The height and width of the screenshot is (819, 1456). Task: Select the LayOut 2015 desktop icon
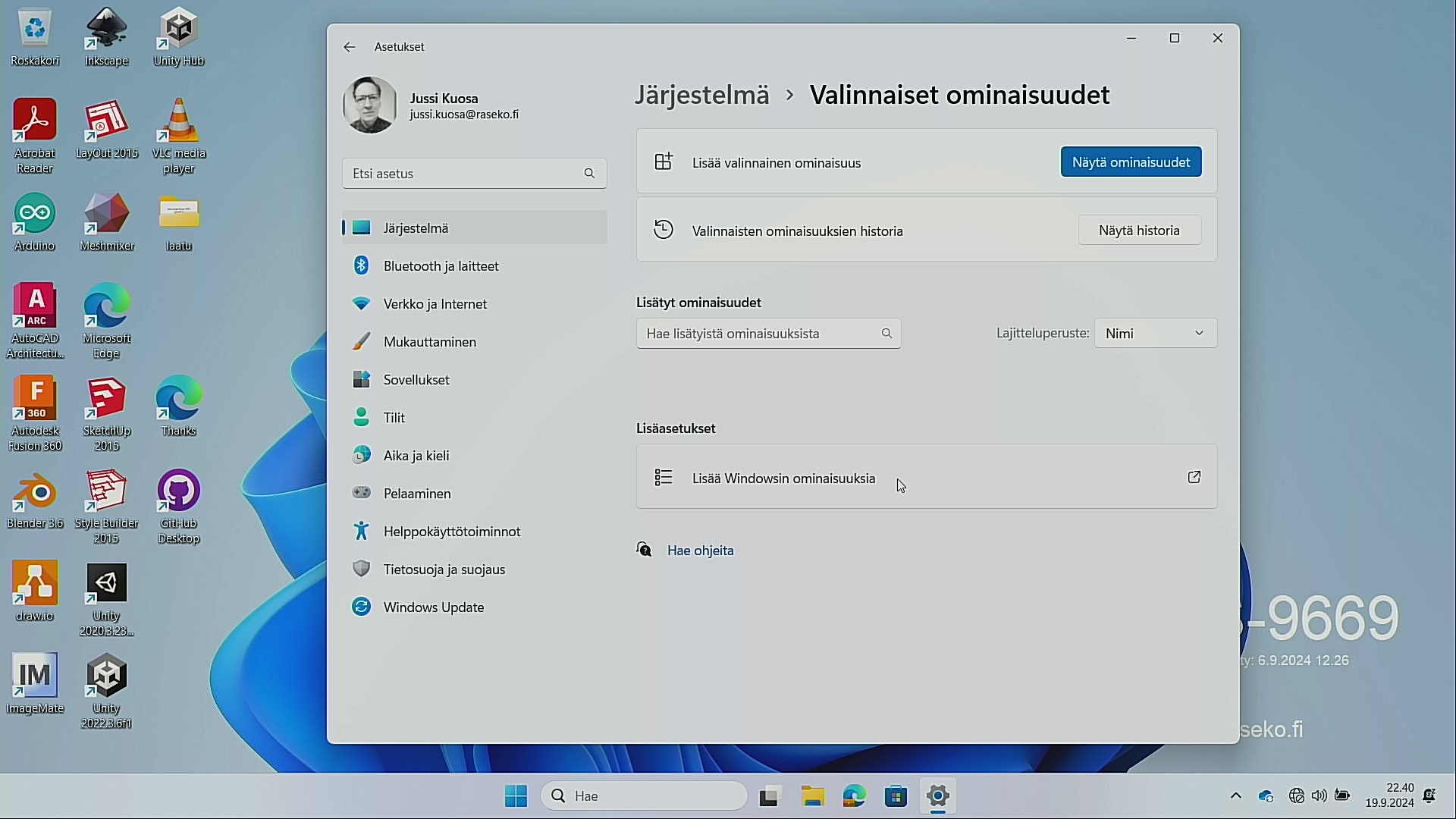[x=106, y=129]
